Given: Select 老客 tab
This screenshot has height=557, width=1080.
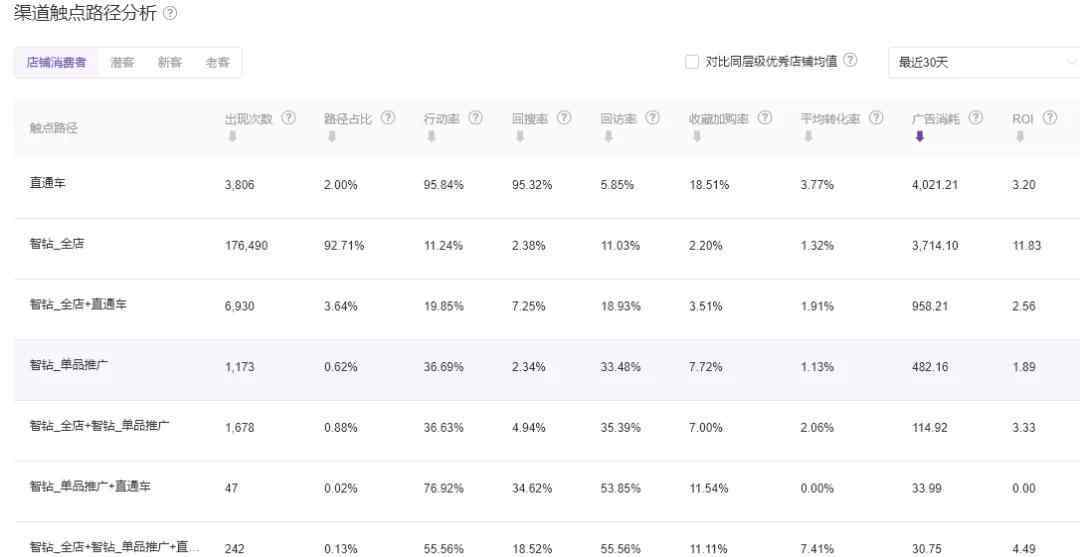Looking at the screenshot, I should click(217, 62).
